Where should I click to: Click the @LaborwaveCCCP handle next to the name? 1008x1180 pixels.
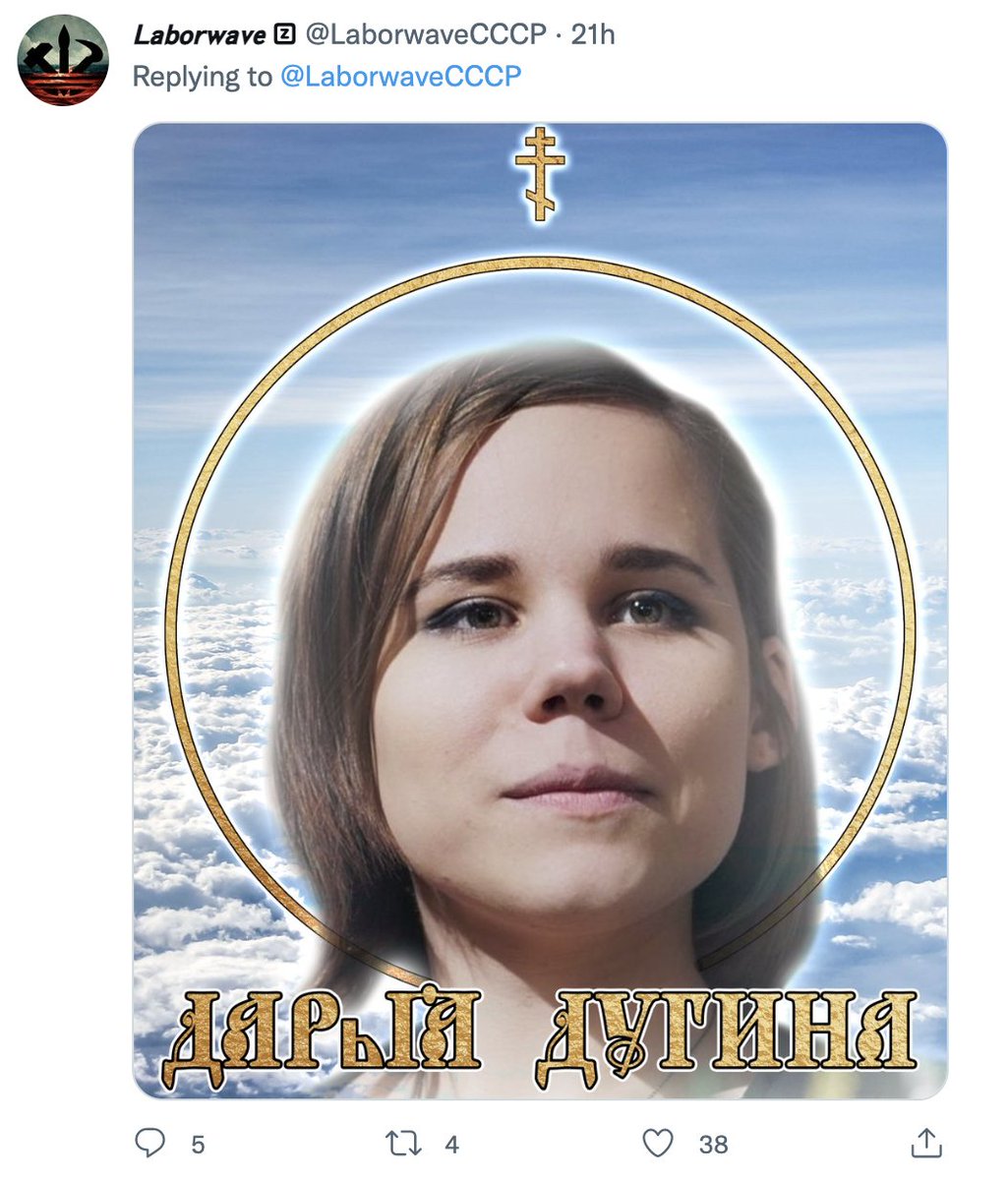click(x=425, y=34)
